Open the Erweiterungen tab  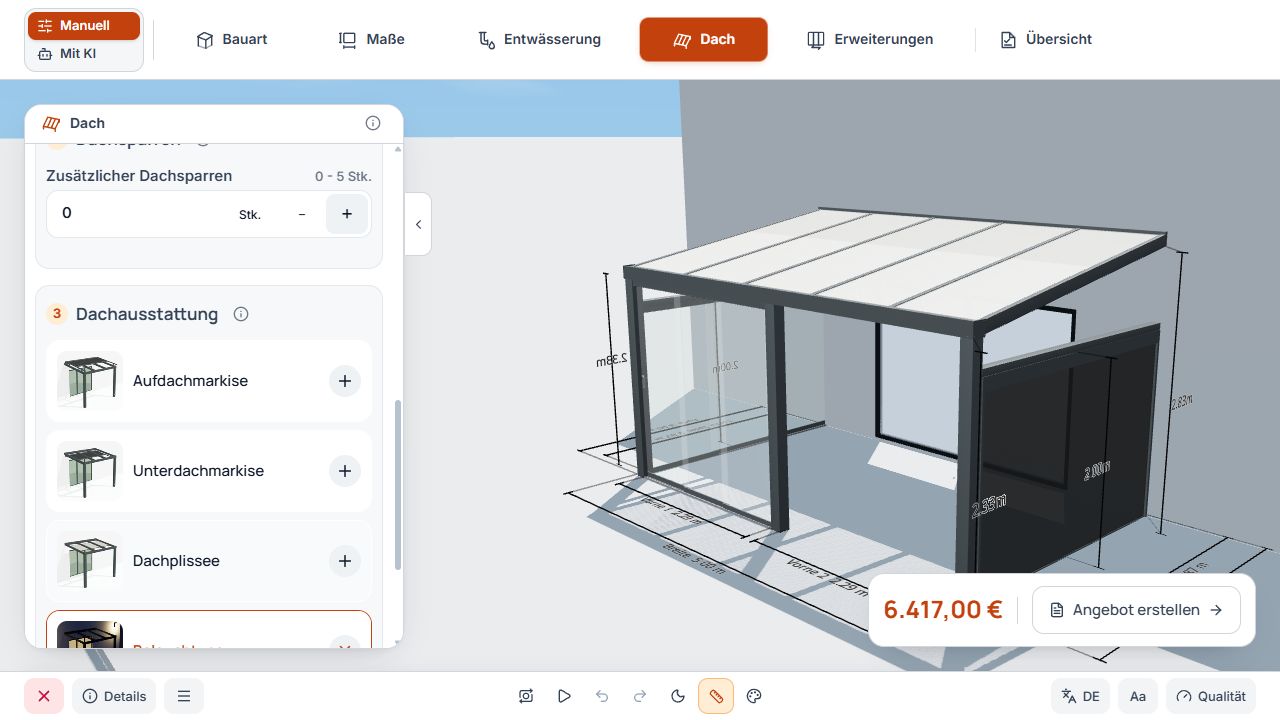click(870, 40)
